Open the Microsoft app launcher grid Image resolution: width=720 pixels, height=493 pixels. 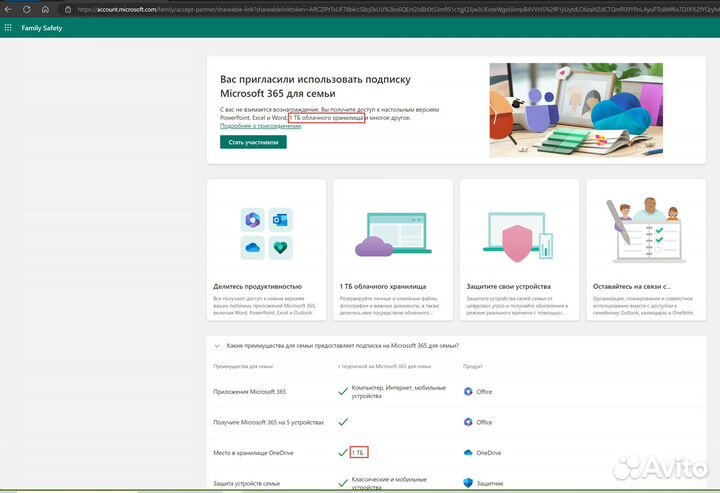pos(8,28)
